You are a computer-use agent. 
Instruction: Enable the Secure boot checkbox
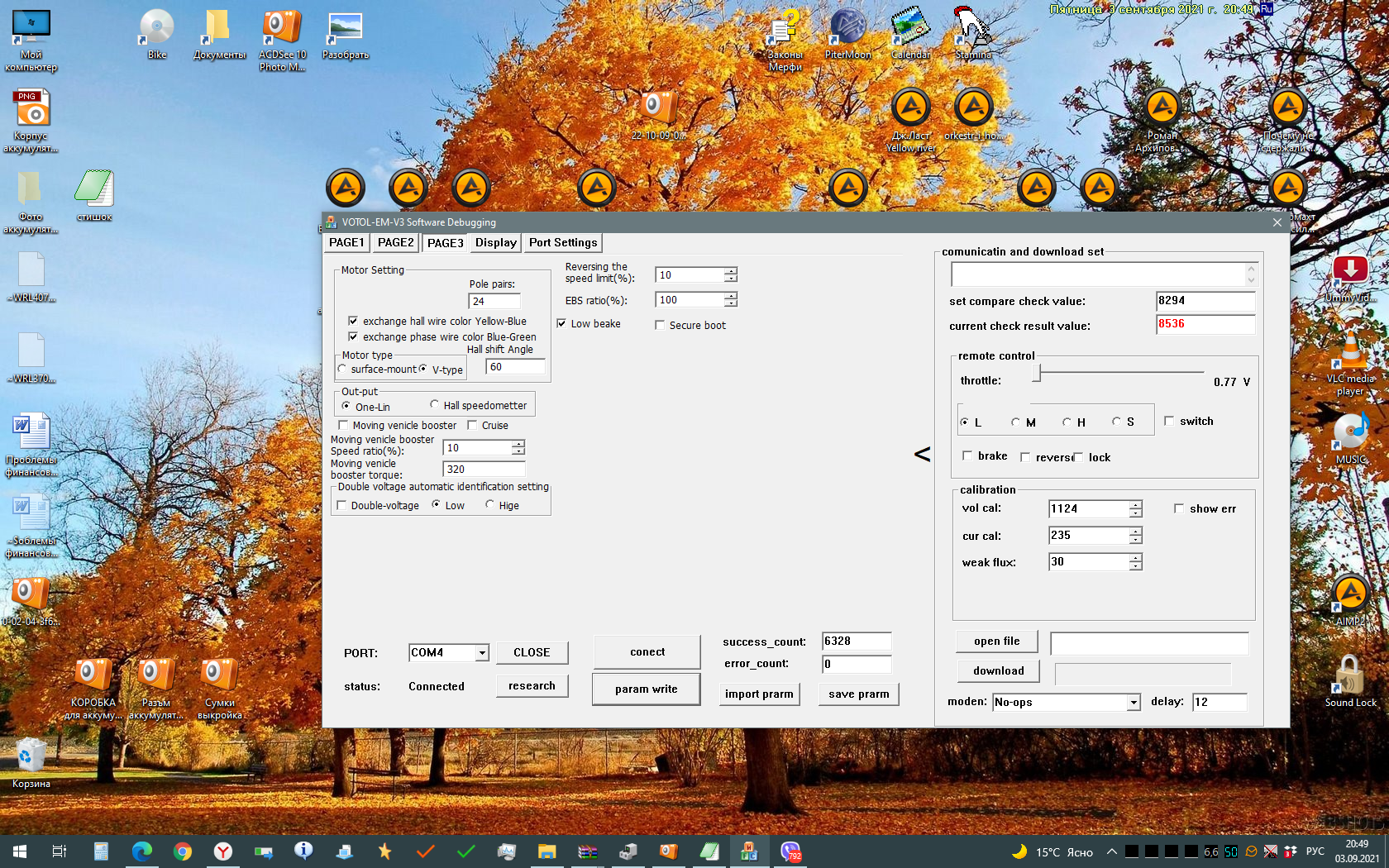(x=660, y=326)
